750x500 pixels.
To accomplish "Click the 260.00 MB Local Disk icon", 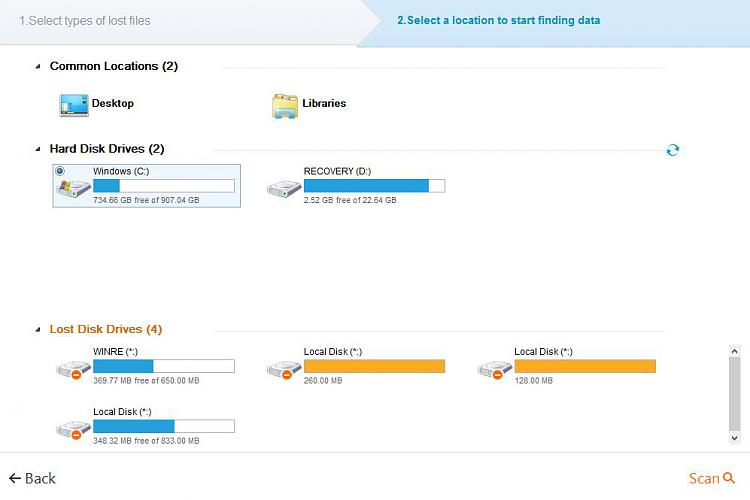I will [x=284, y=370].
